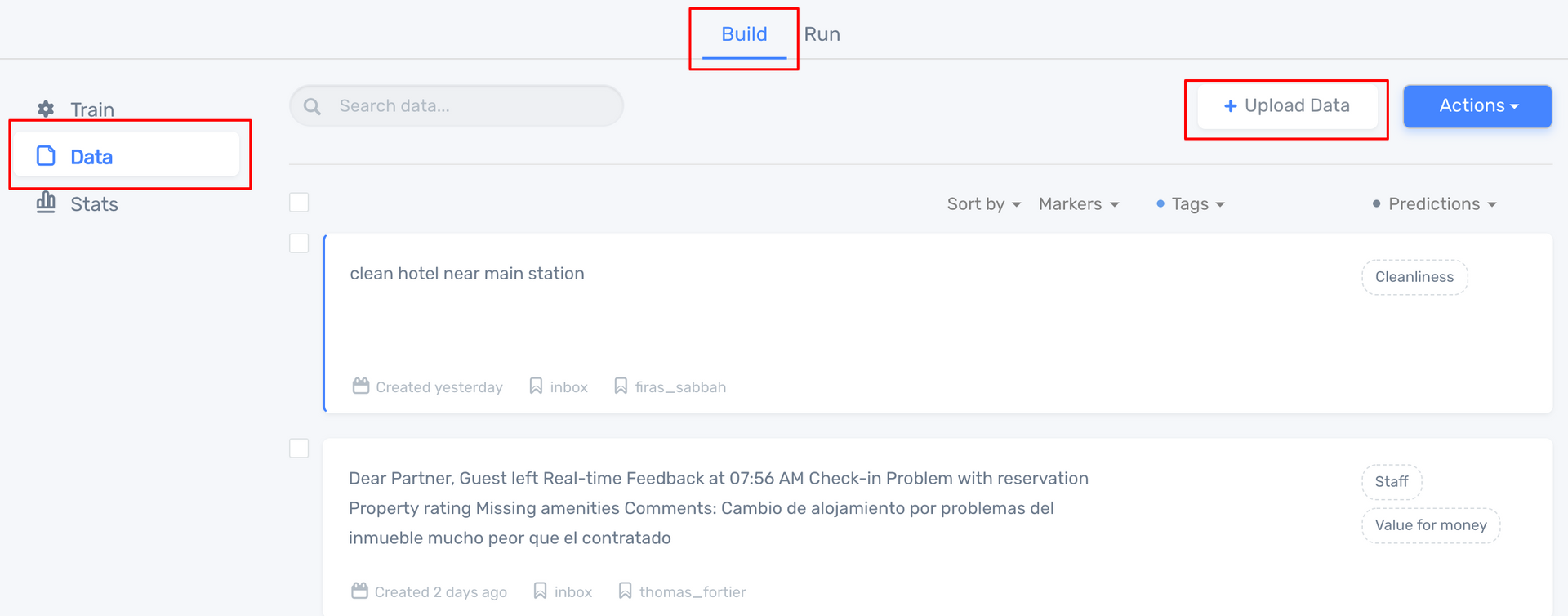Open the Actions button menu

pos(1477,106)
